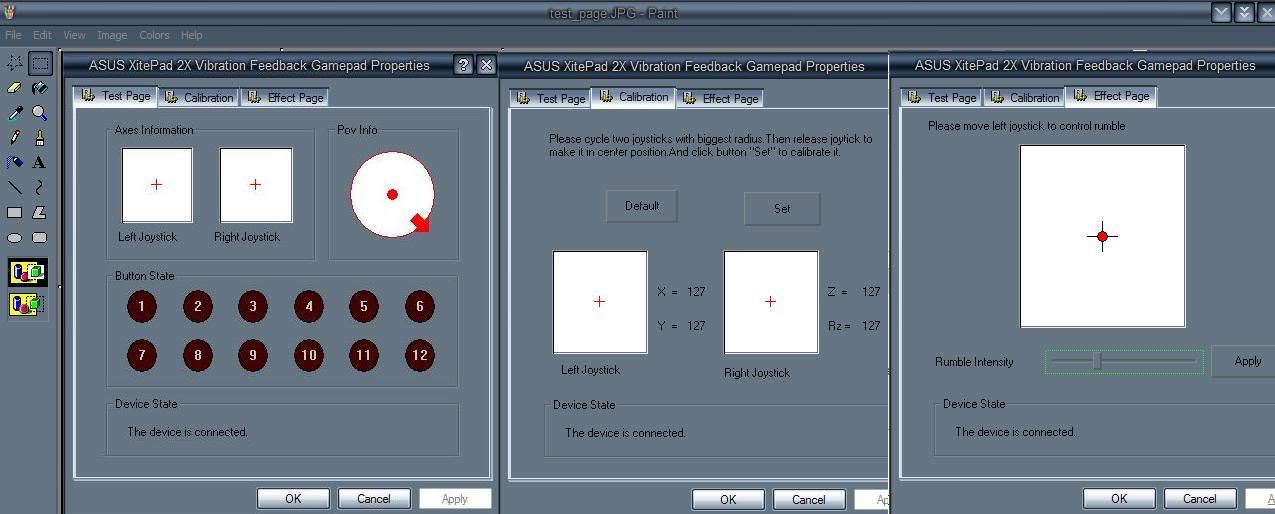Click Cancel in the Effect Page dialog

point(1200,498)
